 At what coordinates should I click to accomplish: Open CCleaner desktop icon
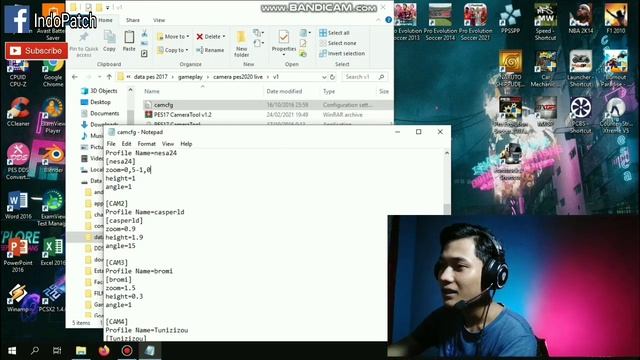point(18,112)
